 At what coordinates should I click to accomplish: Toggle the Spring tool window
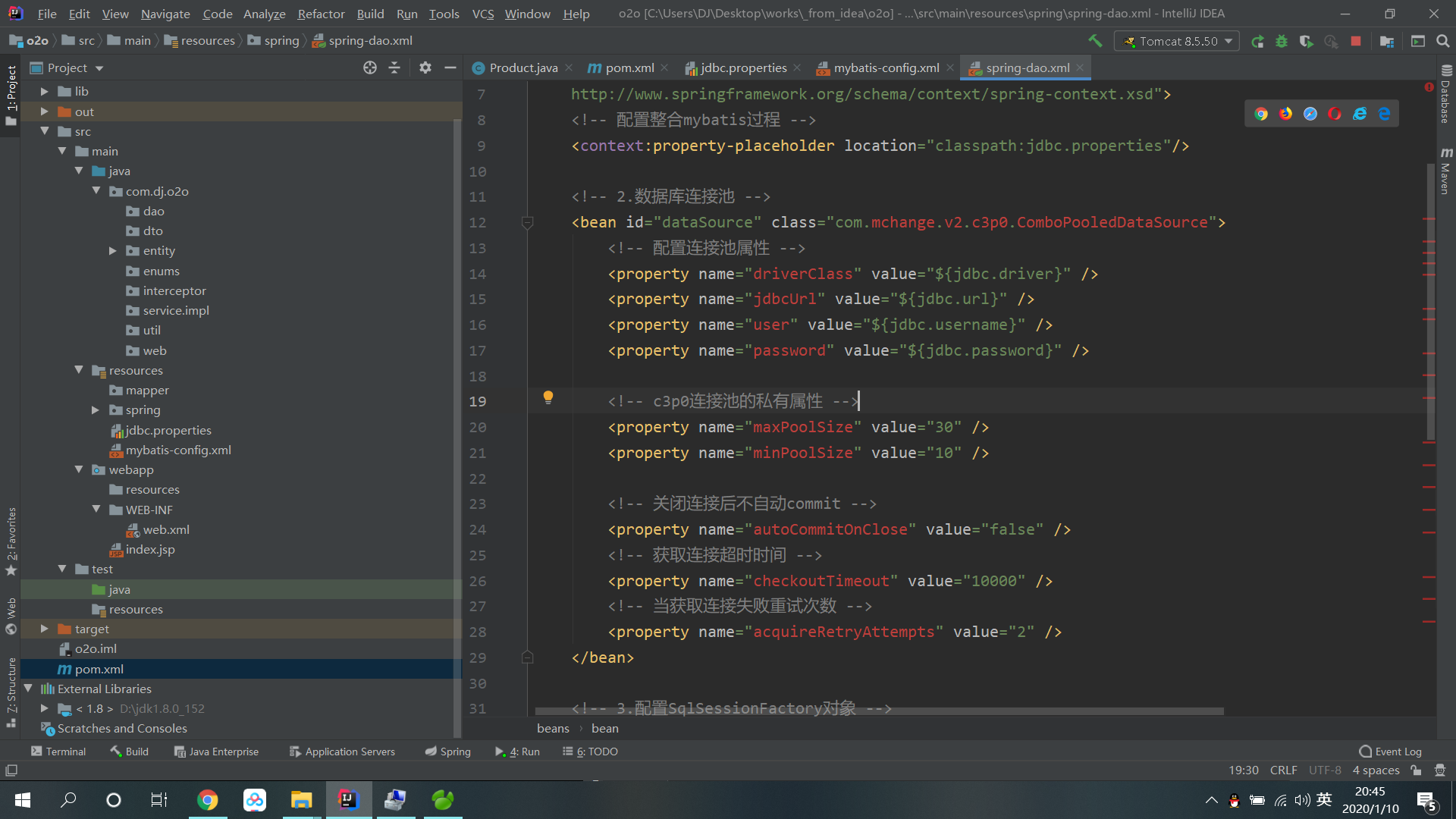pyautogui.click(x=447, y=752)
